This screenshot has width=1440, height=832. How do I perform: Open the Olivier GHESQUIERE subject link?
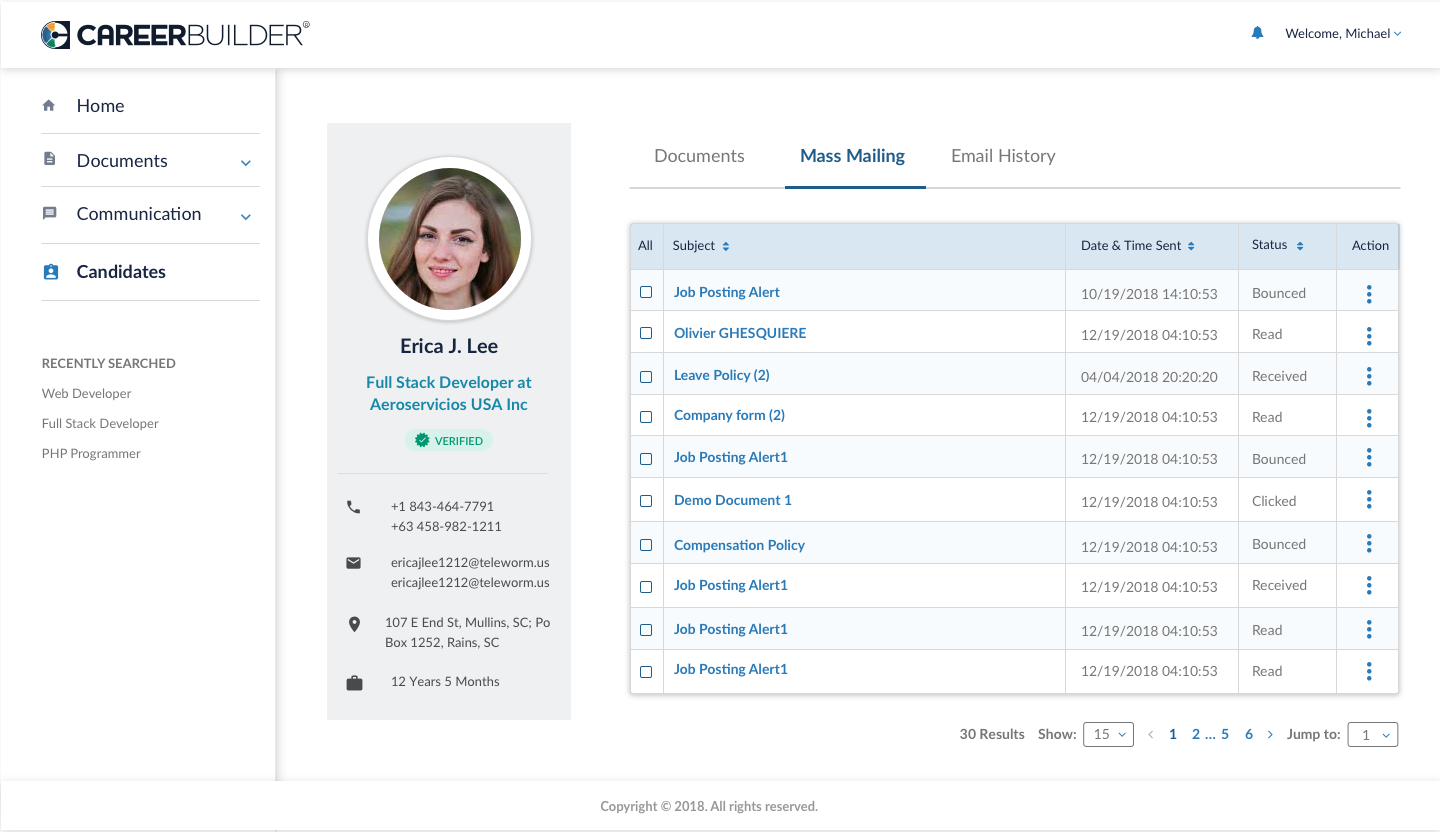pyautogui.click(x=740, y=333)
